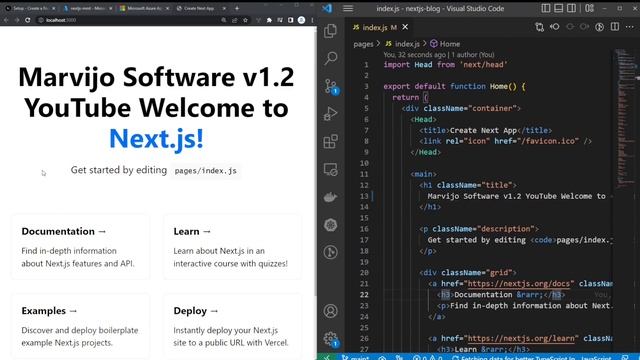This screenshot has height=360, width=640.
Task: Click the VS Code logo icon
Action: 327,8
